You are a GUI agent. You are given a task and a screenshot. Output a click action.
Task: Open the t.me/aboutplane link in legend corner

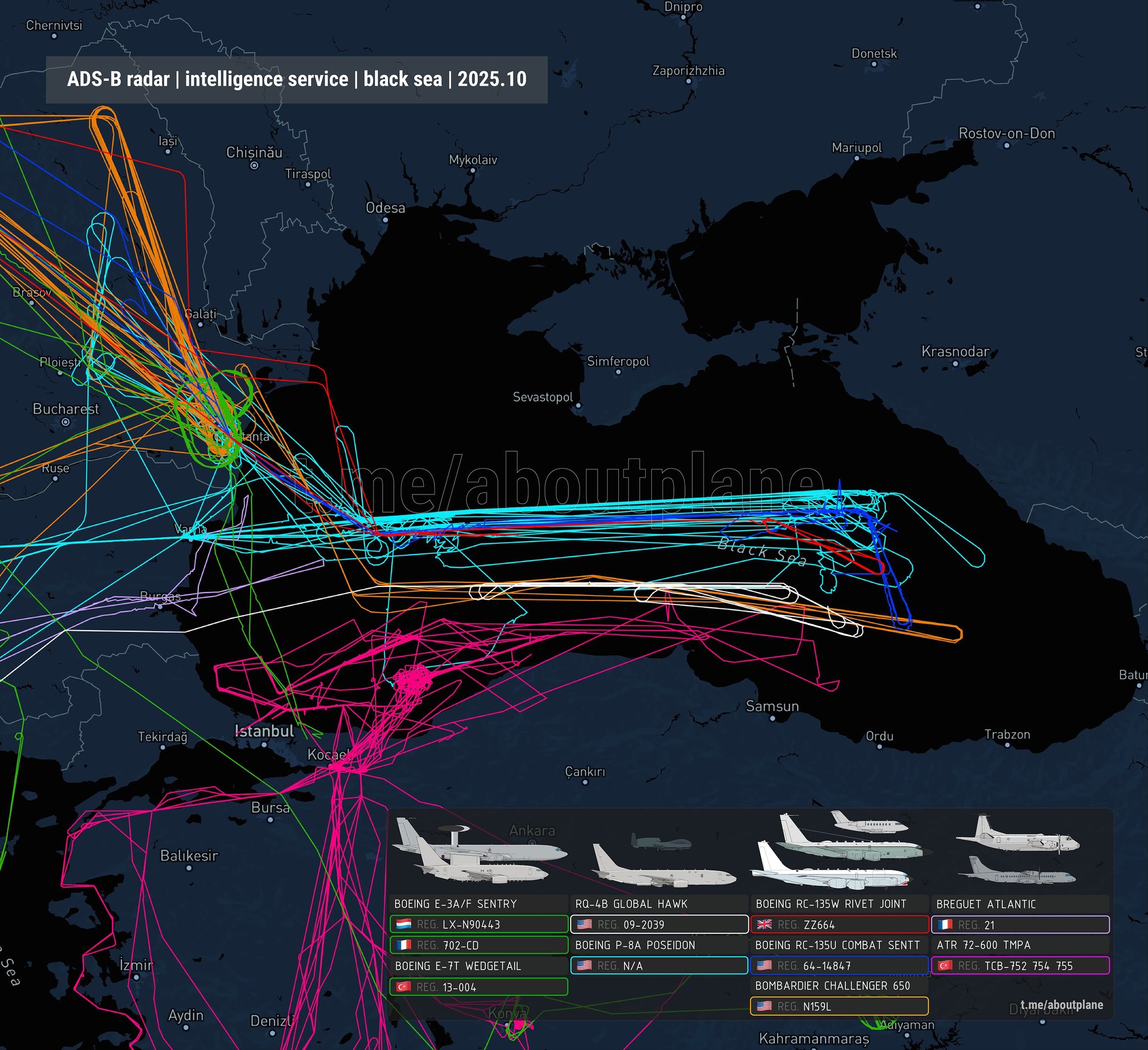1062,1005
